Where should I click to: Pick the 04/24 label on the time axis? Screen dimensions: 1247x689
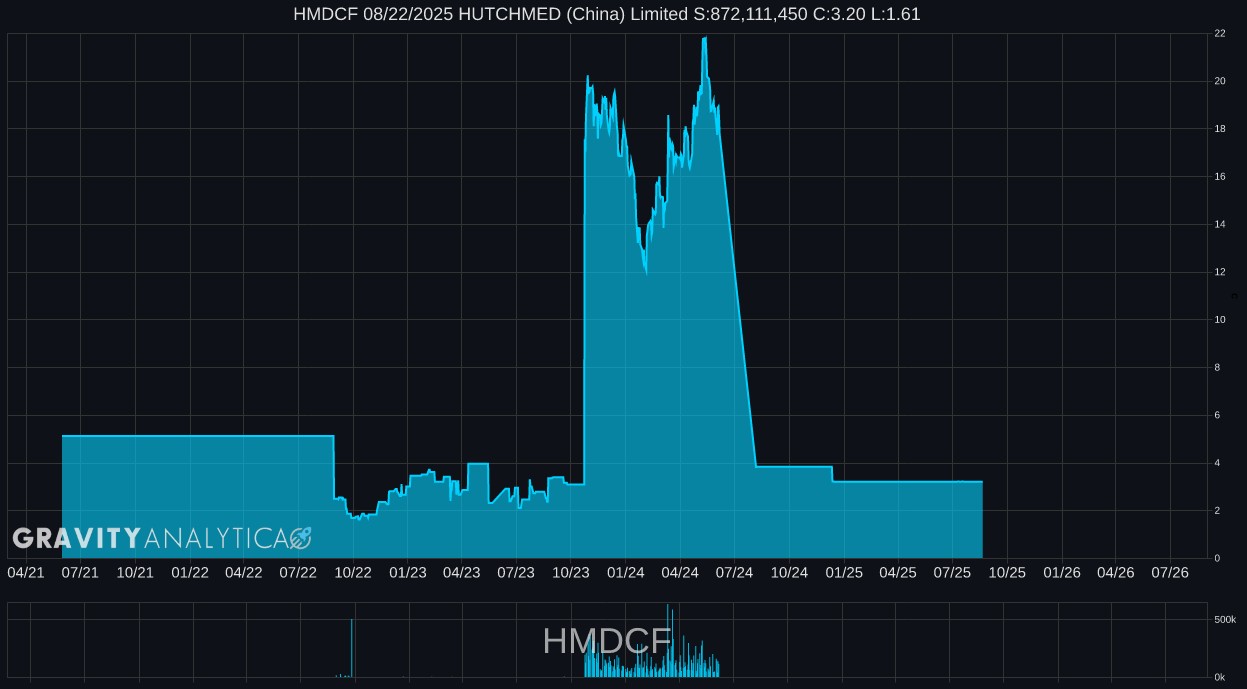tap(680, 572)
